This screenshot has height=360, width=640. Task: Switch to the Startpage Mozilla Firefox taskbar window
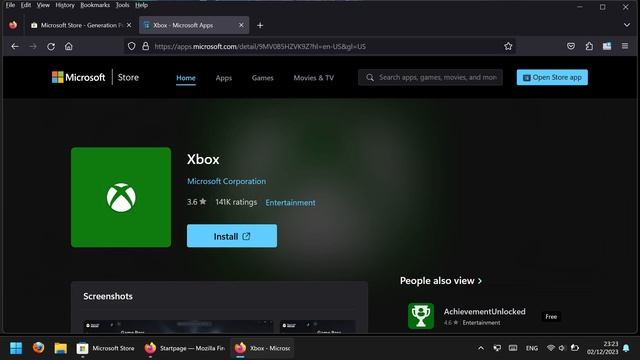[184, 348]
